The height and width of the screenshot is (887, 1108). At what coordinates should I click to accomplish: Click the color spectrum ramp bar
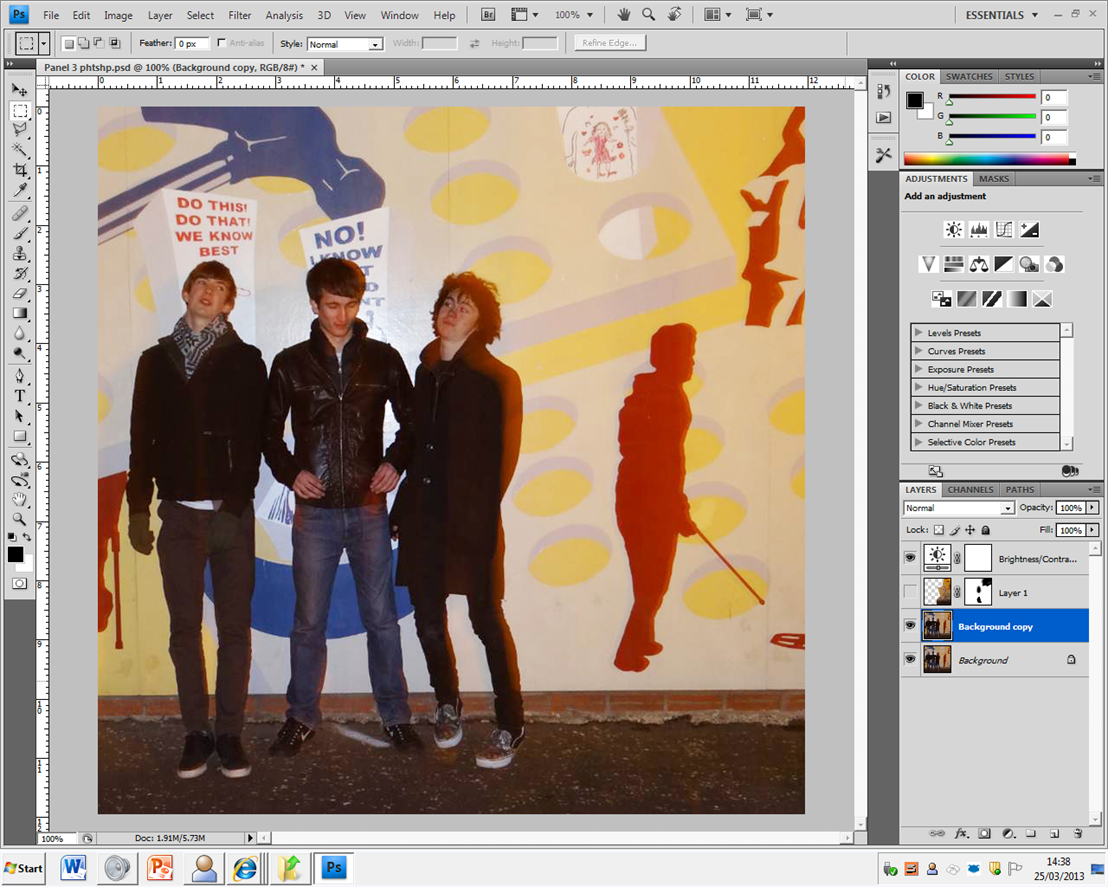(986, 159)
